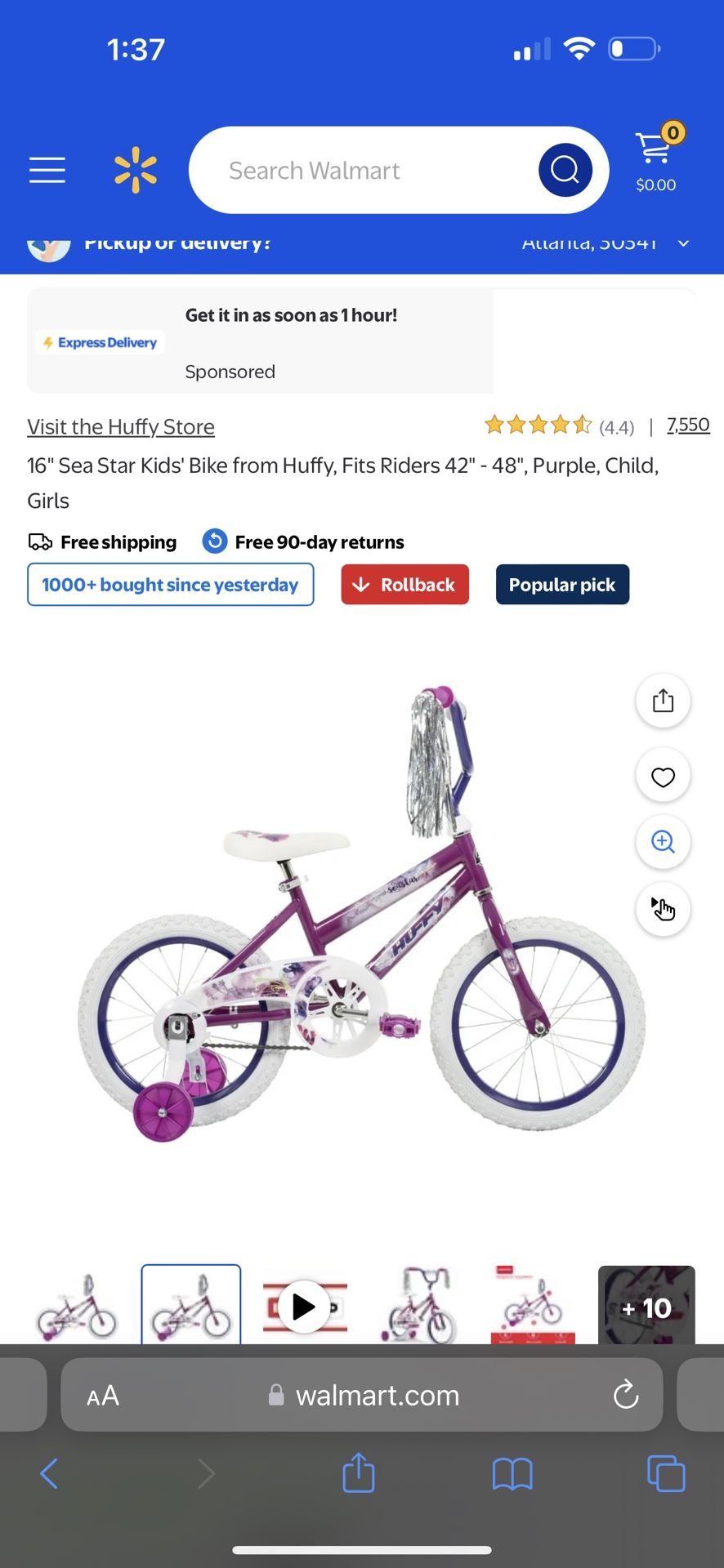Viewport: 724px width, 1568px height.
Task: Open the +10 more images thumbnail
Action: pyautogui.click(x=646, y=1305)
